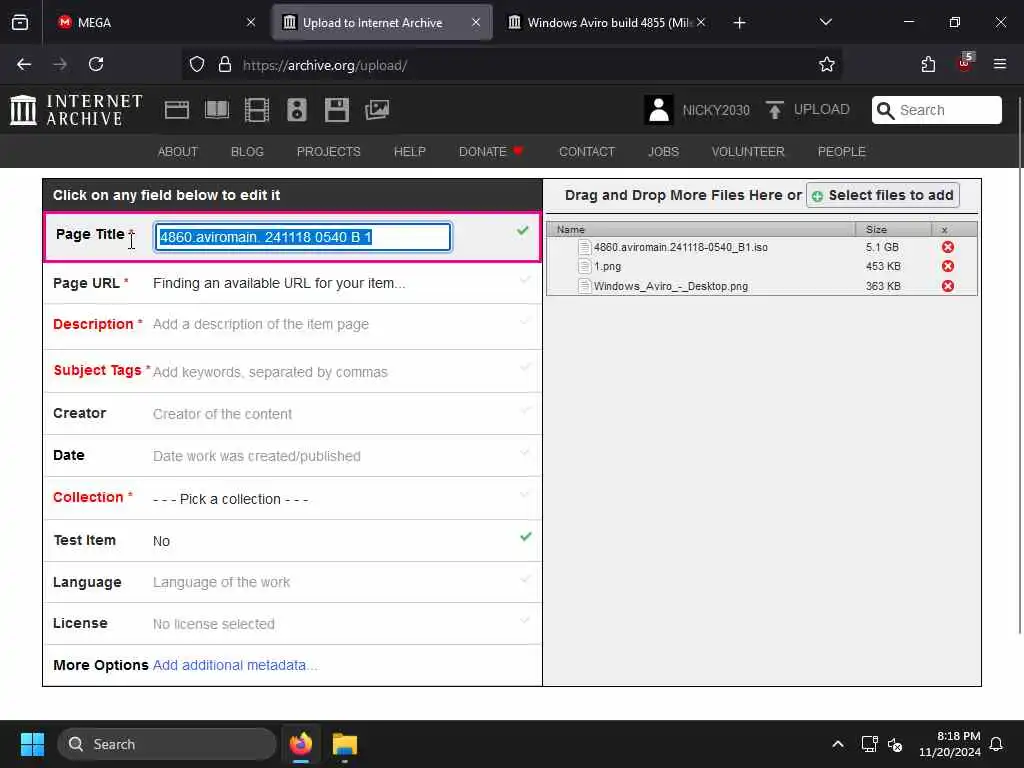This screenshot has width=1024, height=768.
Task: Click the upload arrow icon
Action: coord(775,110)
